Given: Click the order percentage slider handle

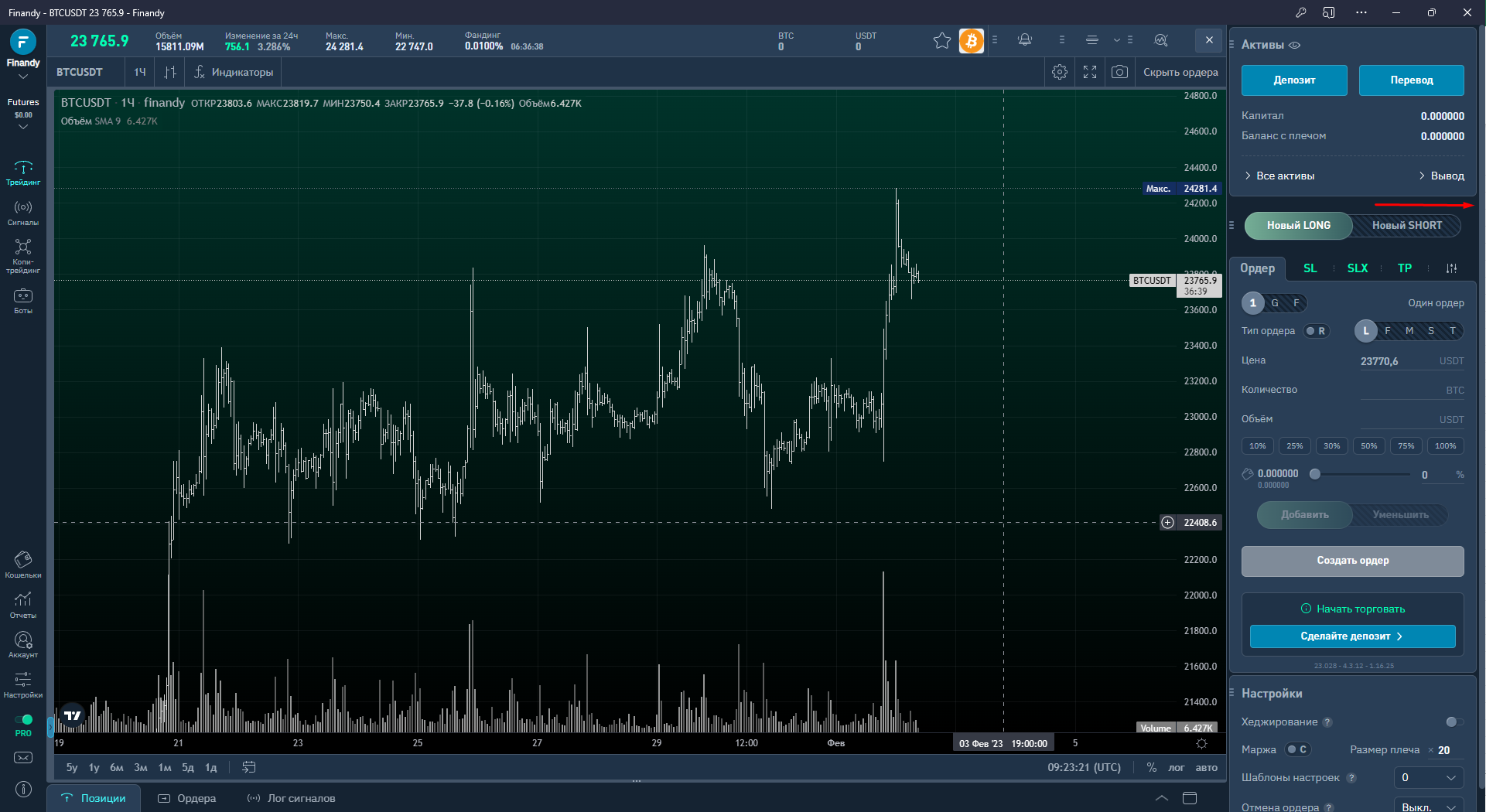Looking at the screenshot, I should click(x=1314, y=474).
